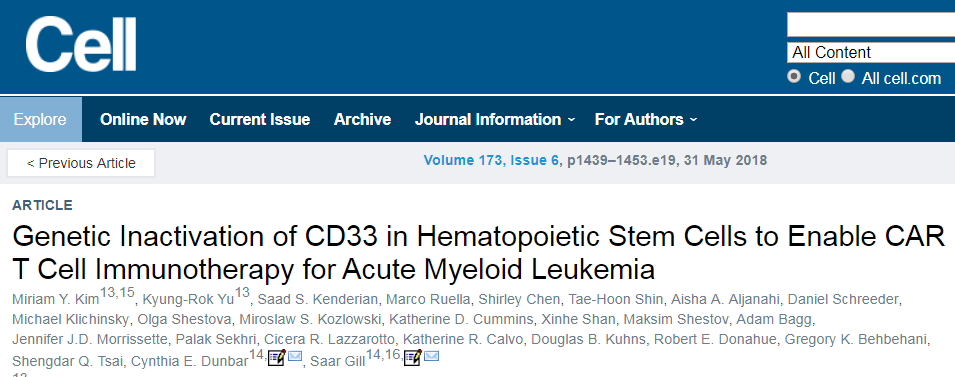Click email envelope icon for Saar Gill
Image resolution: width=955 pixels, height=377 pixels.
tap(431, 356)
